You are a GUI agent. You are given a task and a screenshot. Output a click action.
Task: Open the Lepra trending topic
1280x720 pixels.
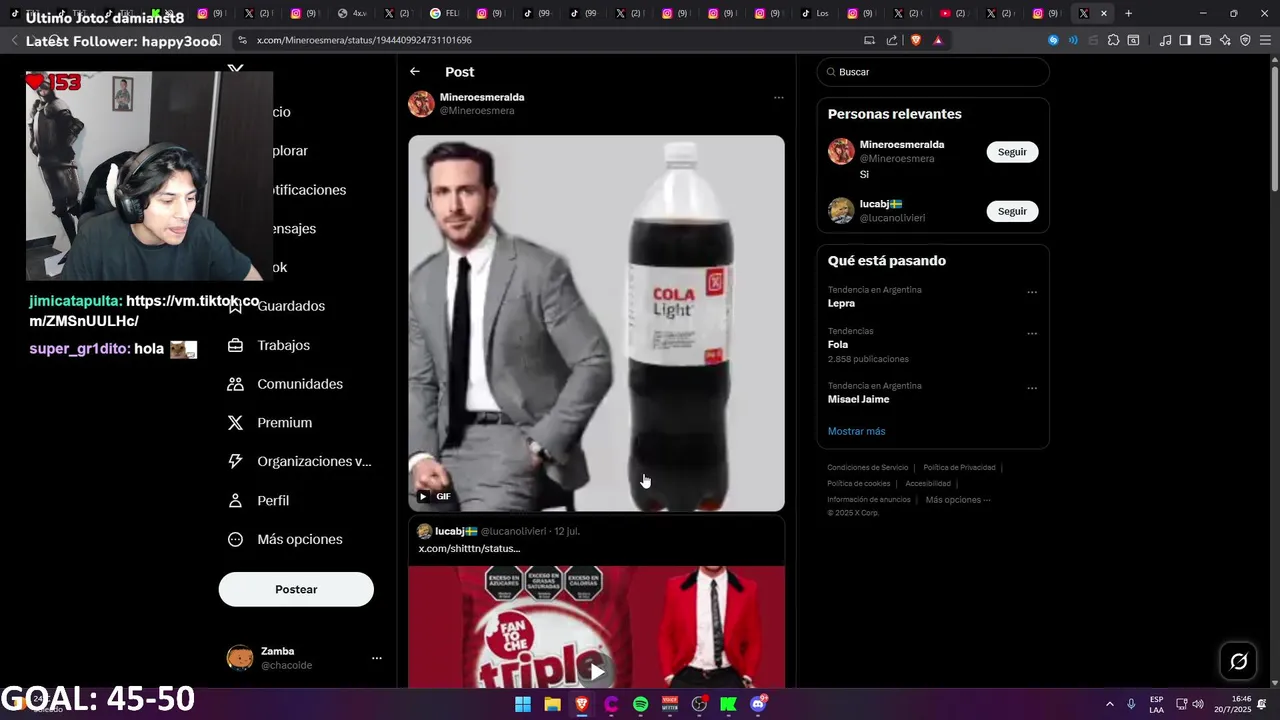coord(841,303)
